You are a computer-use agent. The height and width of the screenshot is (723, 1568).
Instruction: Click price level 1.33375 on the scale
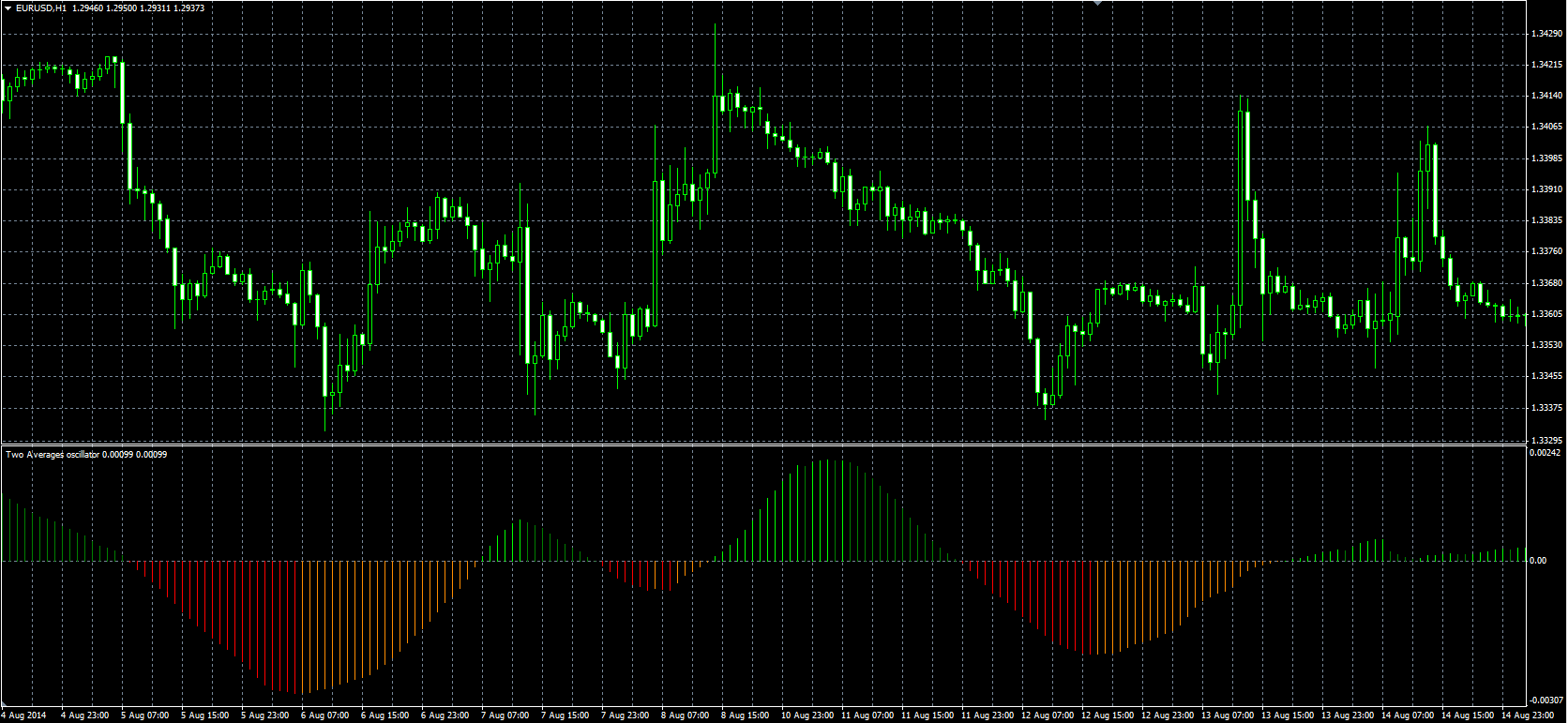coord(1546,408)
